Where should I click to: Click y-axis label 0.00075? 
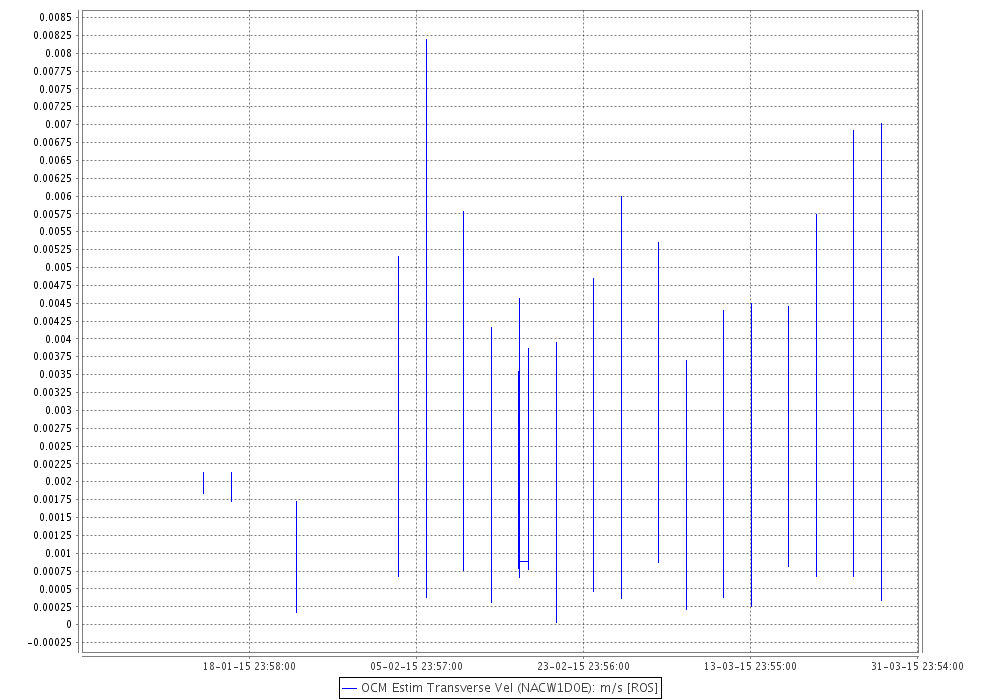(53, 571)
